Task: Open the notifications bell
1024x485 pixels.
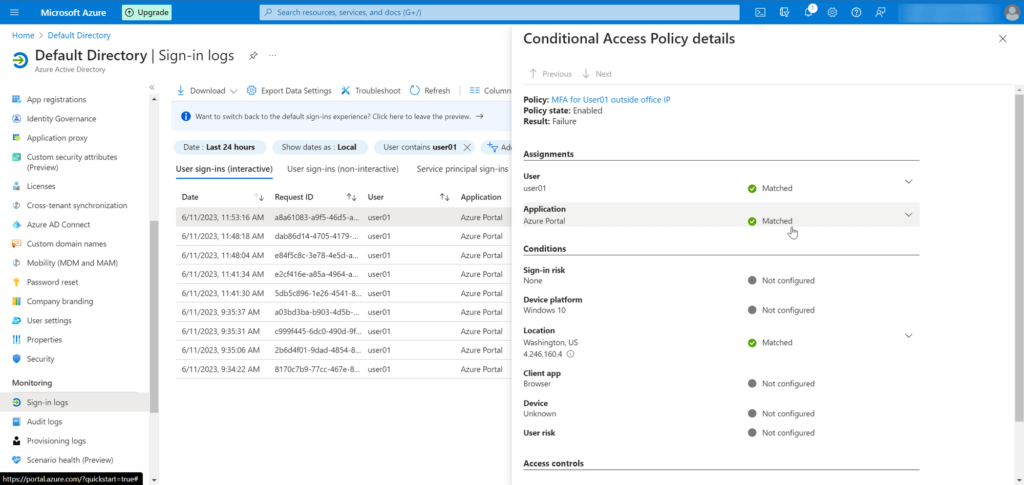Action: pos(808,12)
